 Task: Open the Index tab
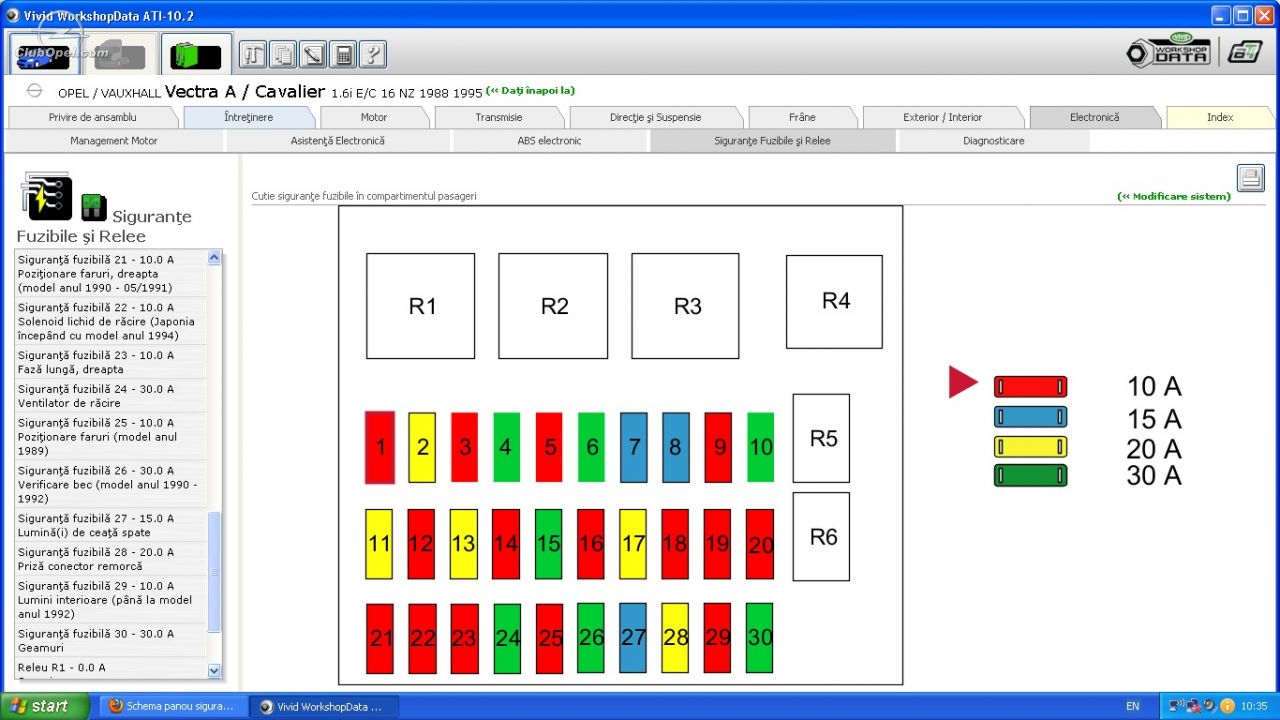(x=1220, y=117)
